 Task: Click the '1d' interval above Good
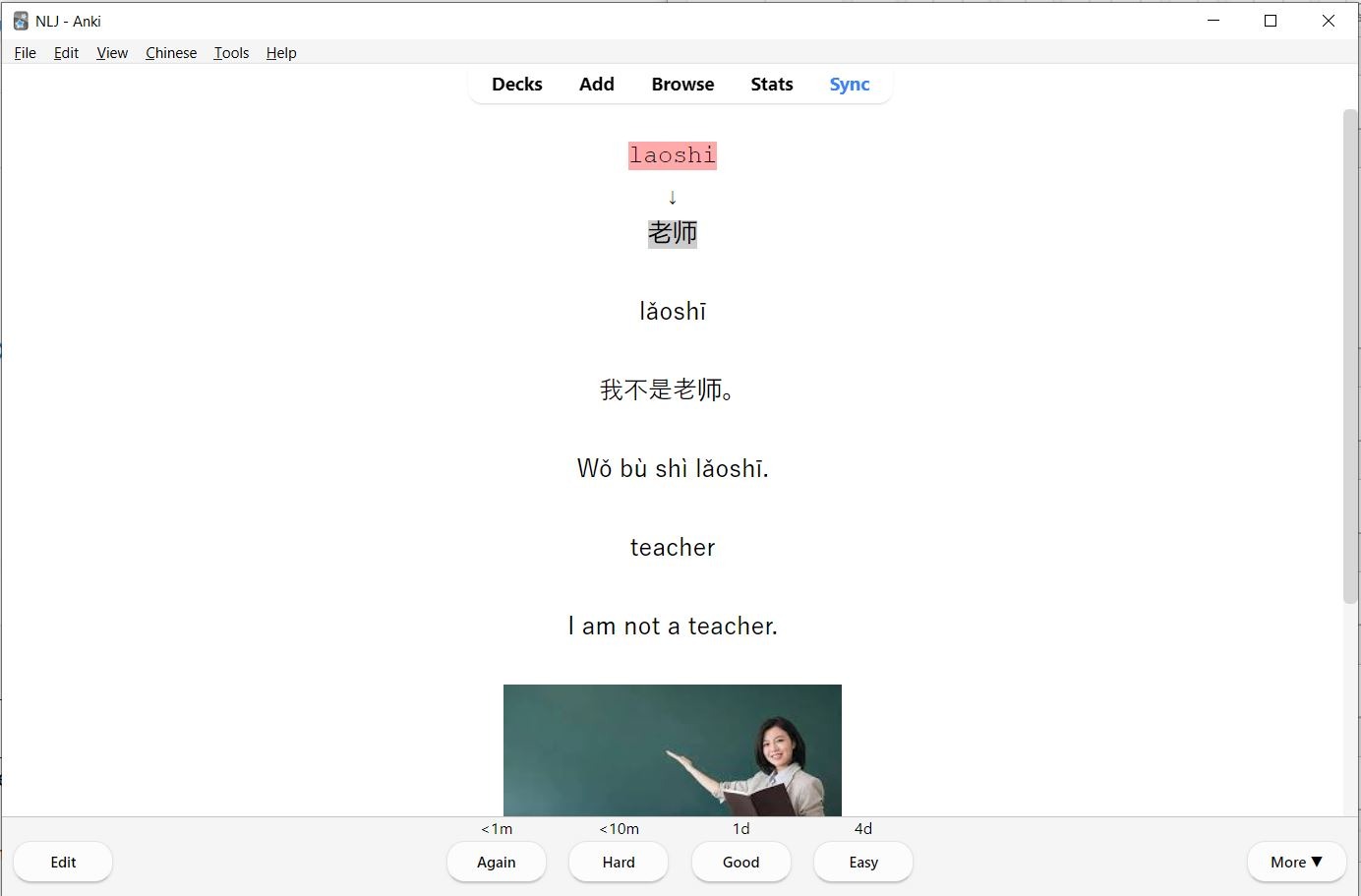741,829
